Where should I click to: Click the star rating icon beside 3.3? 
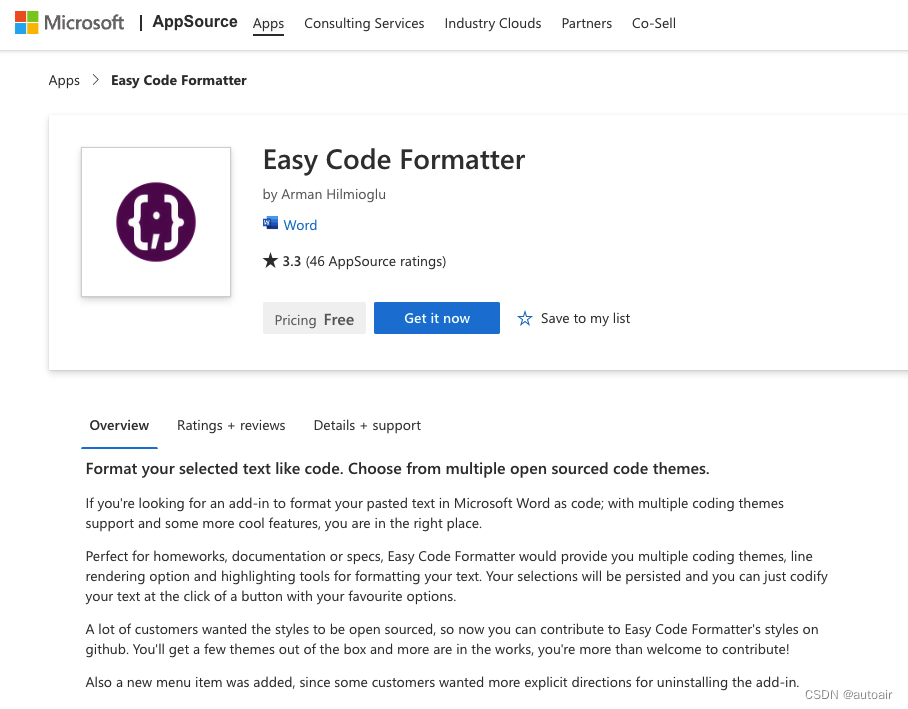pos(269,260)
